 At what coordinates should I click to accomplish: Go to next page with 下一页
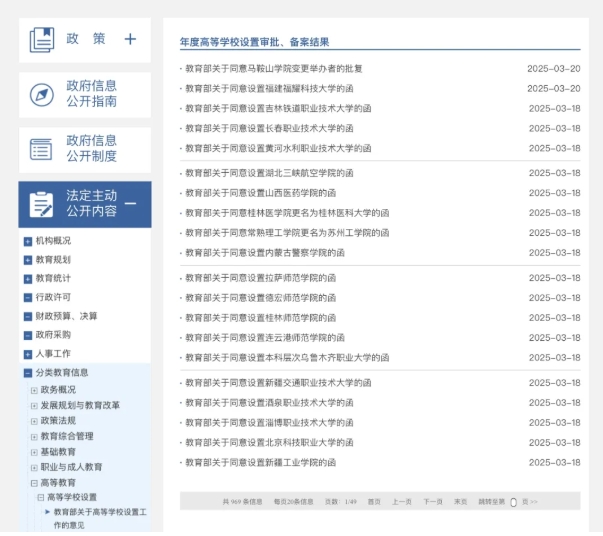pos(432,502)
